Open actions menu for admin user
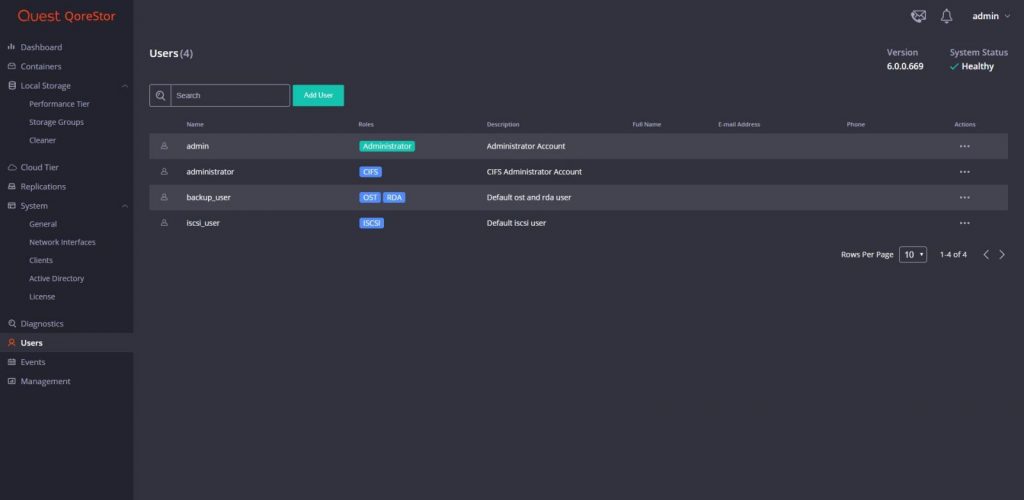The height and width of the screenshot is (500, 1024). click(x=965, y=146)
